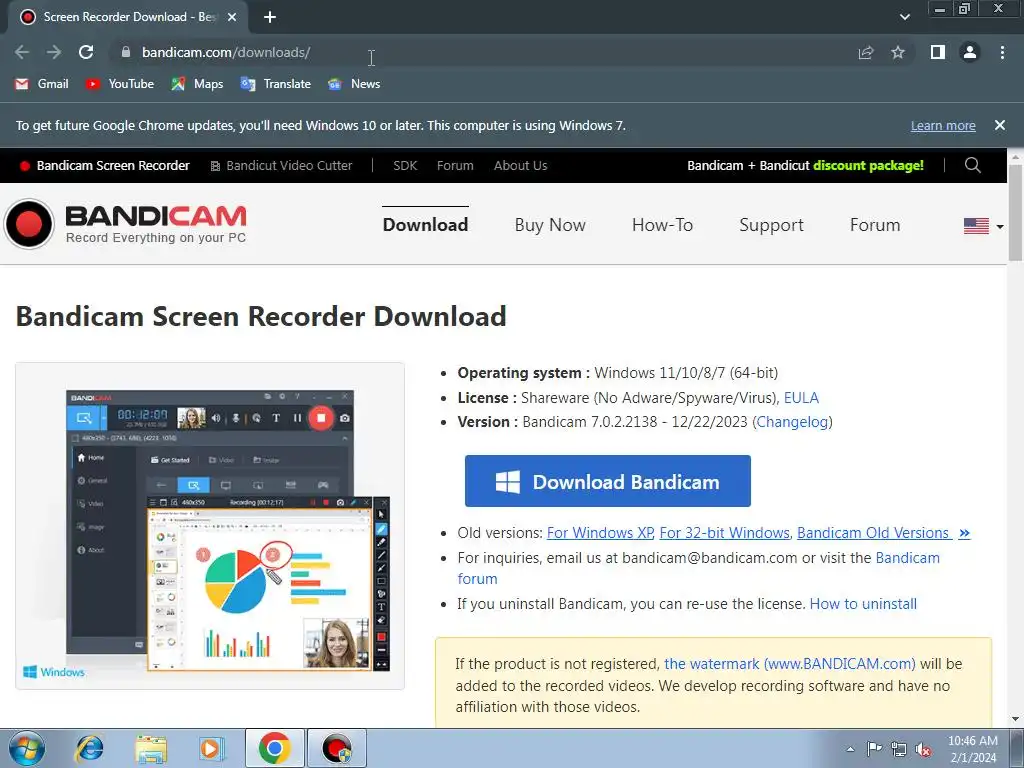The width and height of the screenshot is (1024, 768).
Task: Open the Chrome three-dot menu
Action: (1002, 52)
